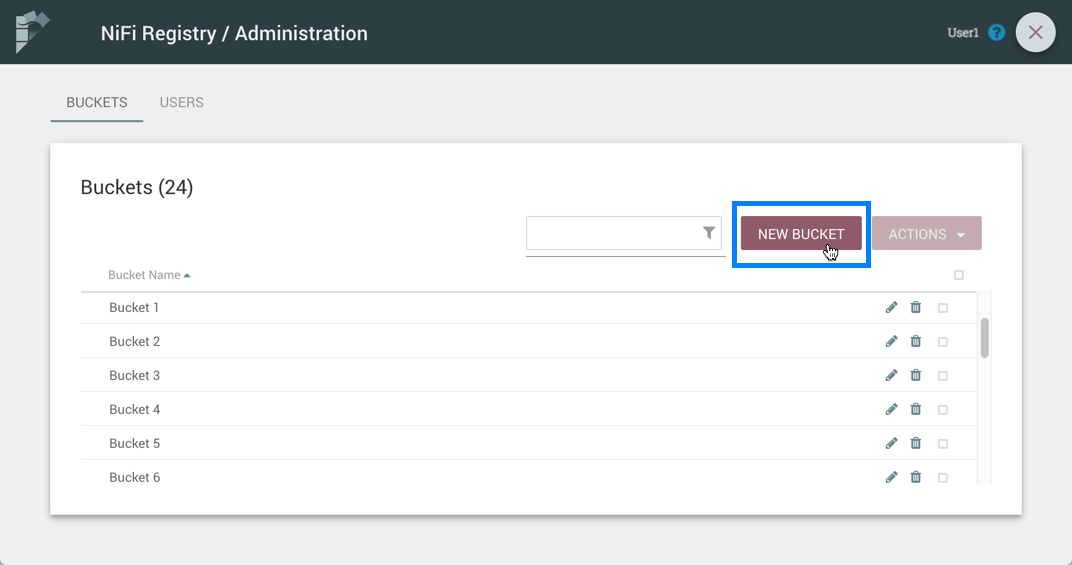Focus the bucket filter input field
1072x565 pixels.
point(612,234)
